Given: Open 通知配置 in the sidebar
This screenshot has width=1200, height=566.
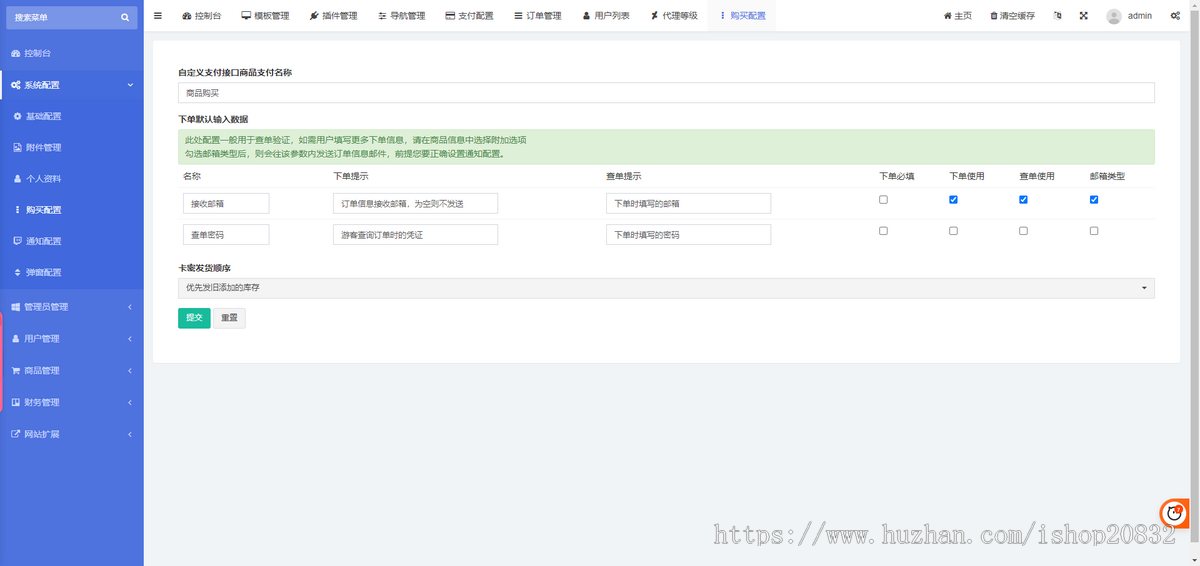Looking at the screenshot, I should (x=43, y=241).
